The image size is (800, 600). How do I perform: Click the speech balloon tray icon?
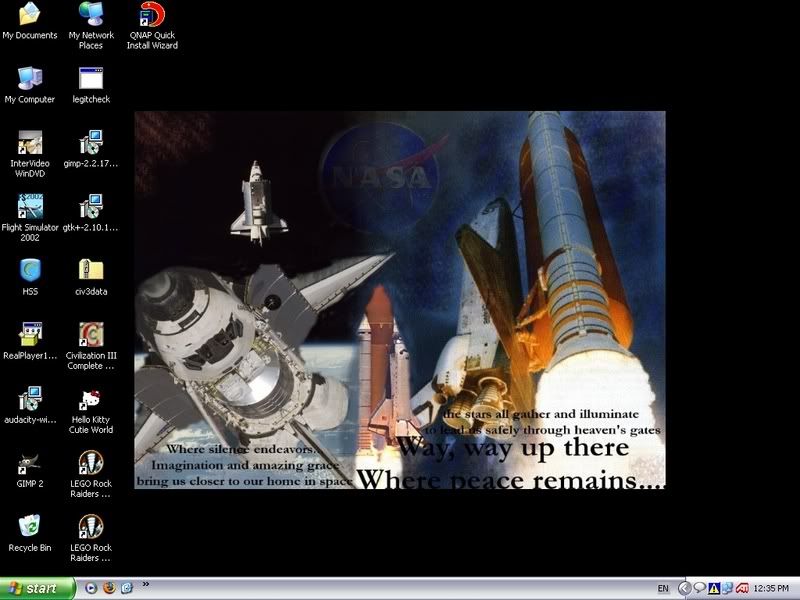(x=699, y=589)
